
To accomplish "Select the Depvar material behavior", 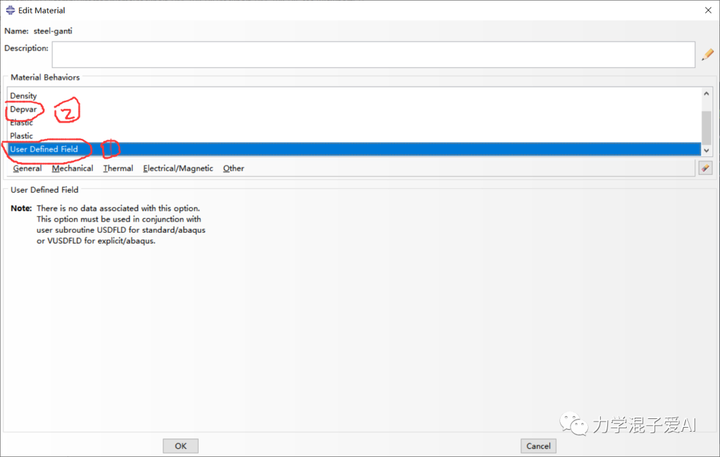I will tap(24, 109).
